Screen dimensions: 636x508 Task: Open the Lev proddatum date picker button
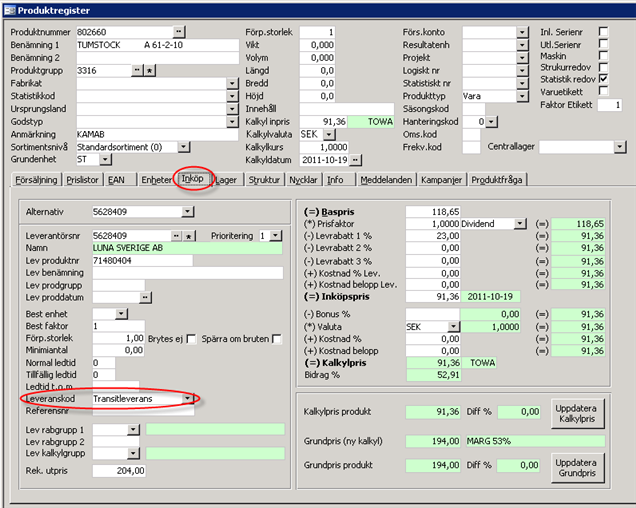pyautogui.click(x=146, y=297)
